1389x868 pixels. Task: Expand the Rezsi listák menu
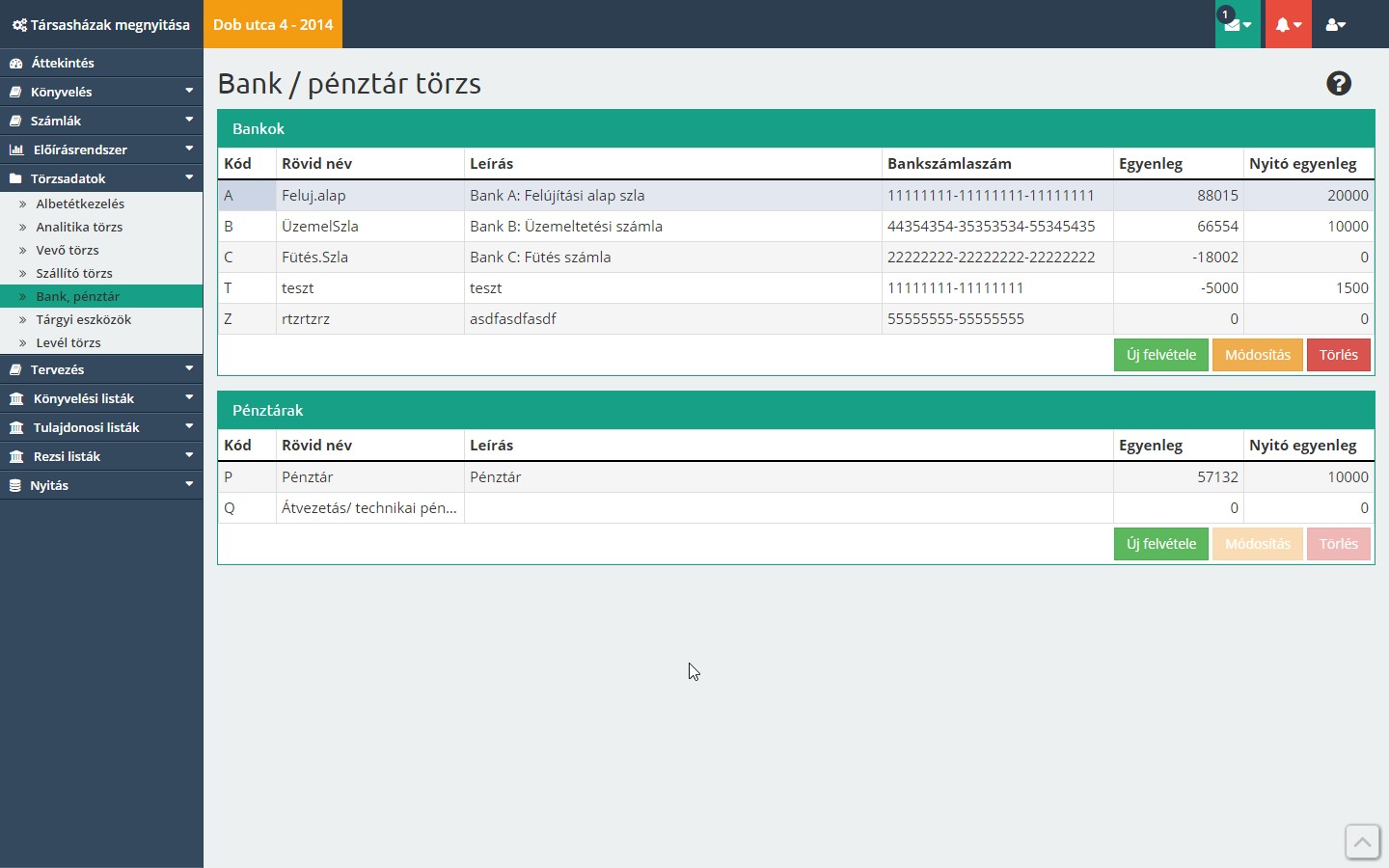click(x=101, y=456)
